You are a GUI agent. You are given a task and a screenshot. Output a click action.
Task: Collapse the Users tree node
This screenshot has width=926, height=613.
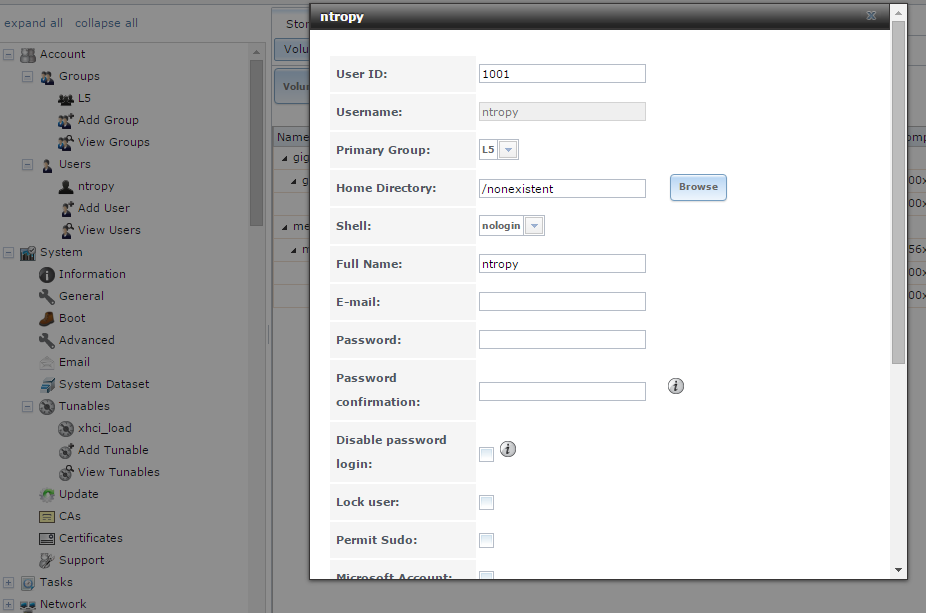coord(28,165)
